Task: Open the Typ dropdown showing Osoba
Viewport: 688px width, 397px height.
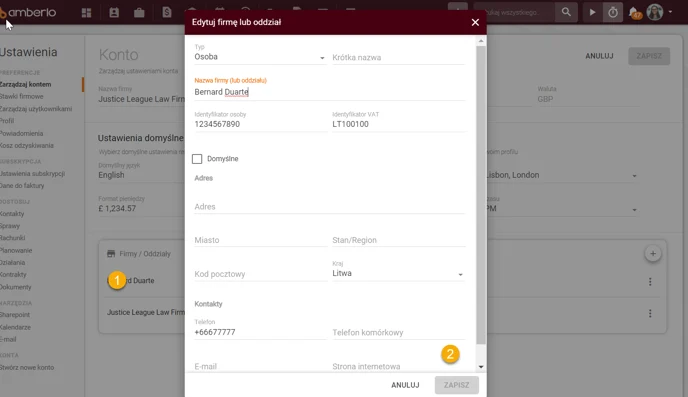Action: tap(260, 57)
